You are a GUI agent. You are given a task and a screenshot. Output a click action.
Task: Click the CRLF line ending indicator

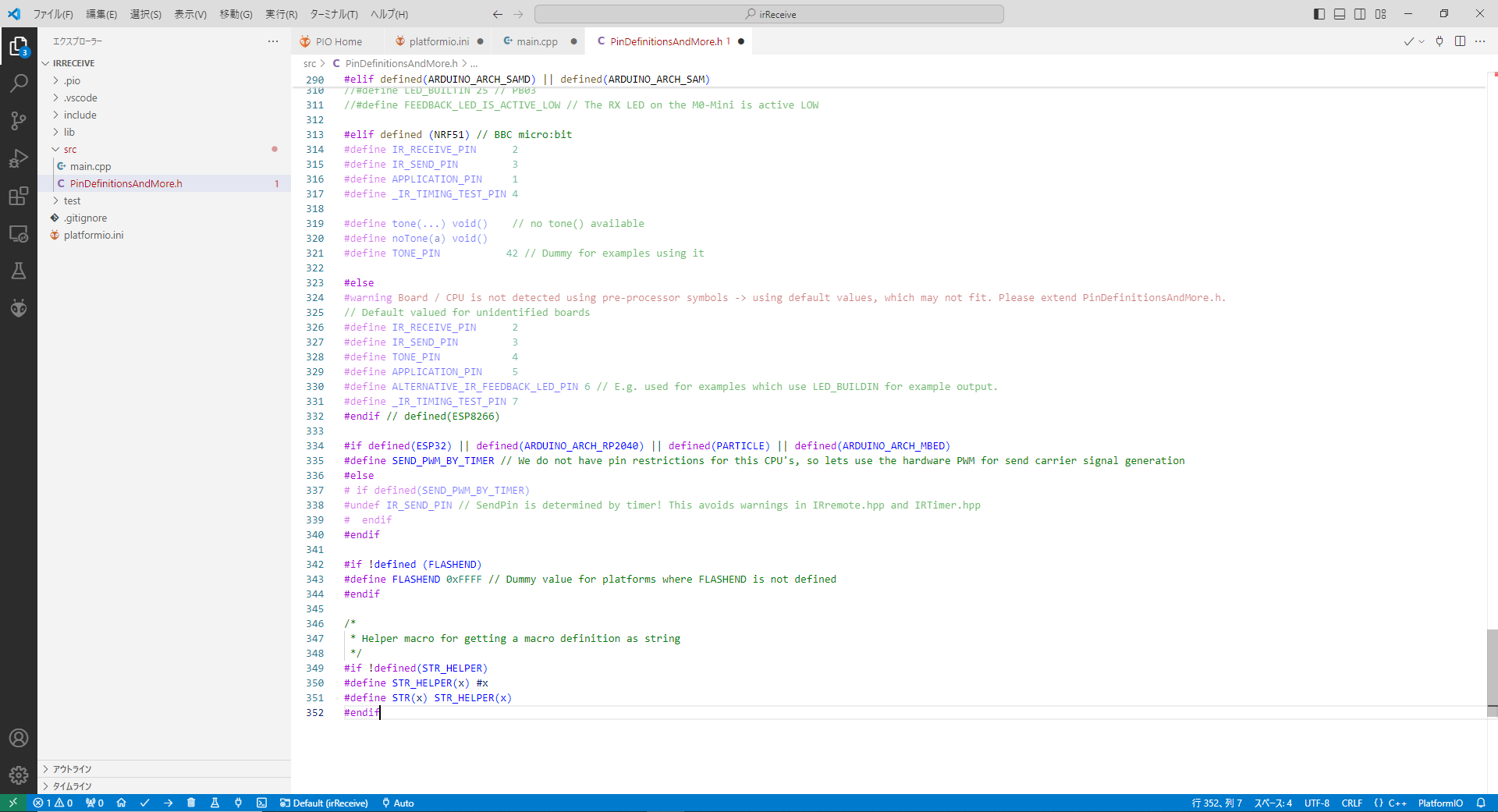pyautogui.click(x=1351, y=803)
